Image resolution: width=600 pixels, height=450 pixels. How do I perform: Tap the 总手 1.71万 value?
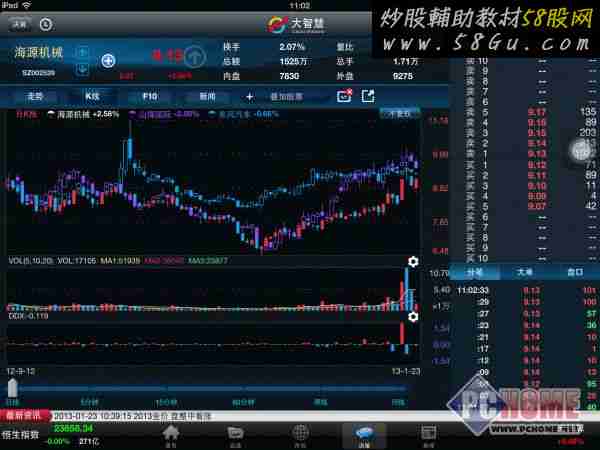pyautogui.click(x=405, y=62)
